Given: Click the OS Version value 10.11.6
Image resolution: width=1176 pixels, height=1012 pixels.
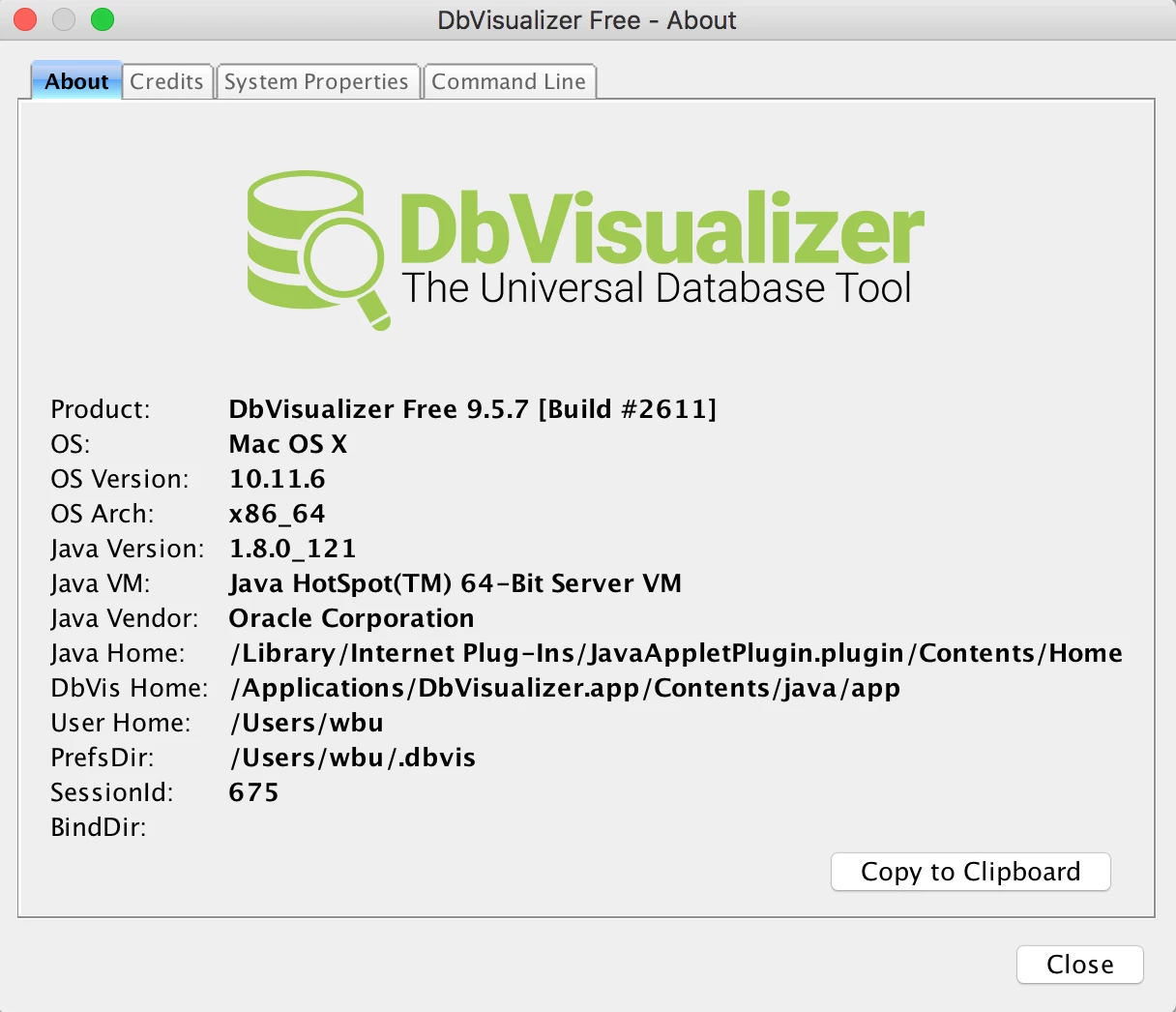Looking at the screenshot, I should pyautogui.click(x=278, y=479).
